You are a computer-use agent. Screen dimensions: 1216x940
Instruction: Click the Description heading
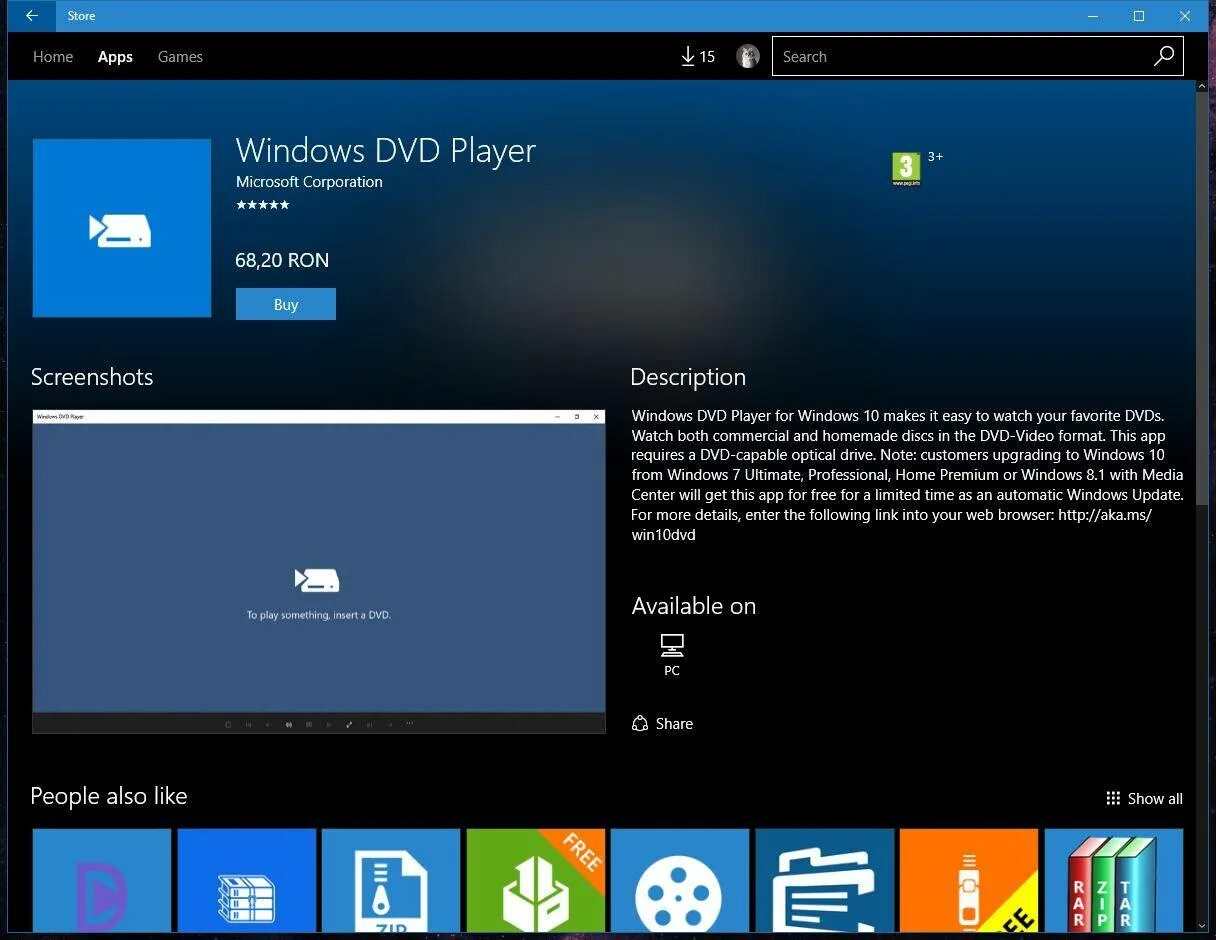click(688, 377)
